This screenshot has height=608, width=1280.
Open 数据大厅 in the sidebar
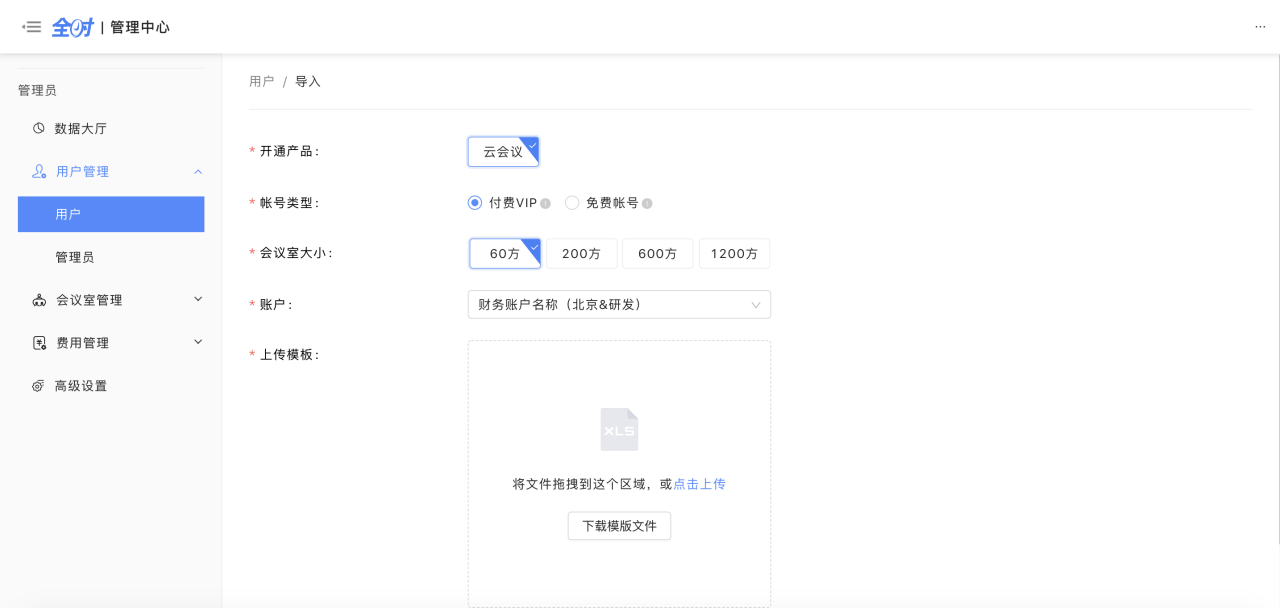(x=81, y=129)
